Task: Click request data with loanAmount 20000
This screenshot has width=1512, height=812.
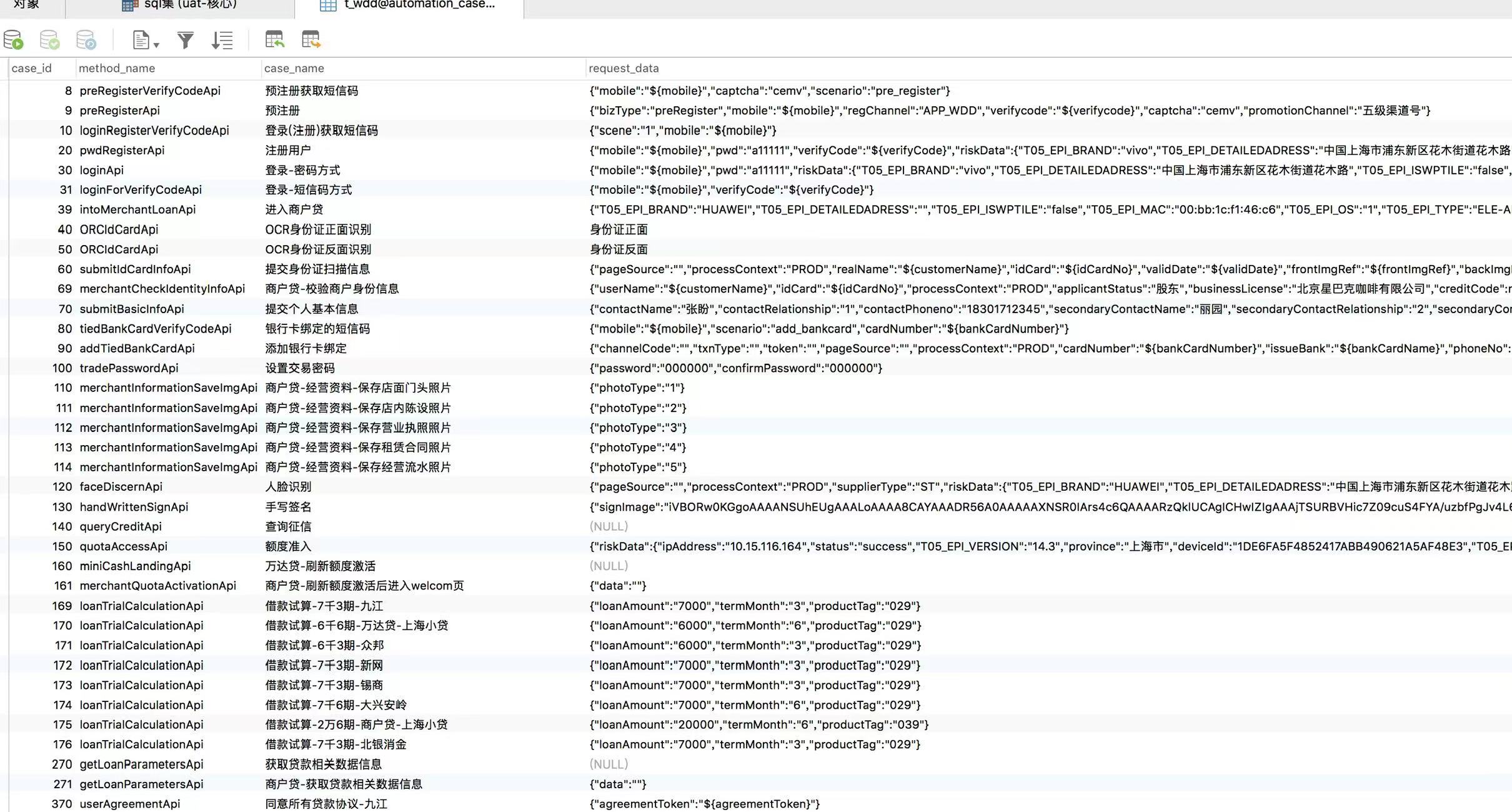Action: [759, 724]
